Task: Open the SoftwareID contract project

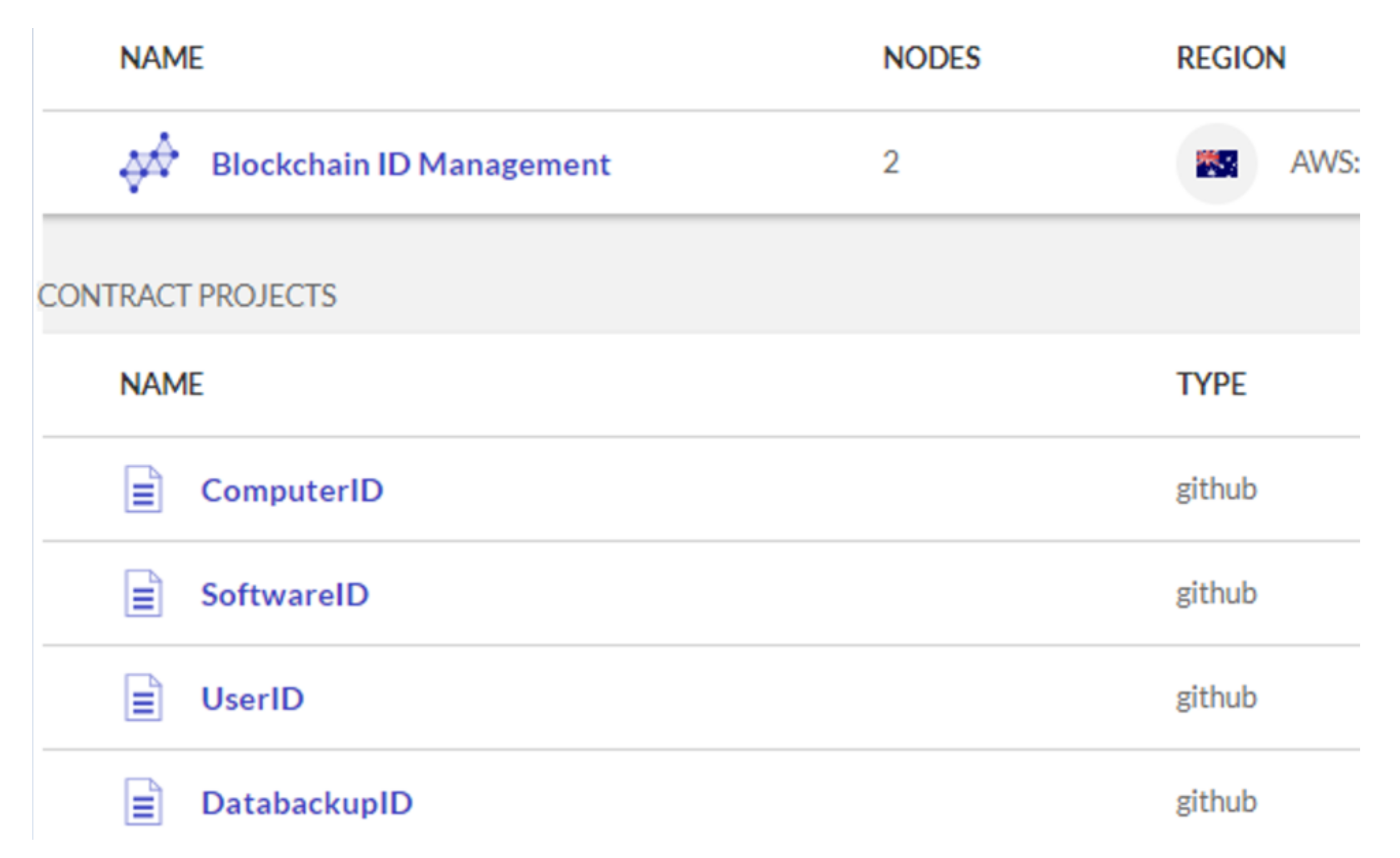Action: click(x=285, y=594)
